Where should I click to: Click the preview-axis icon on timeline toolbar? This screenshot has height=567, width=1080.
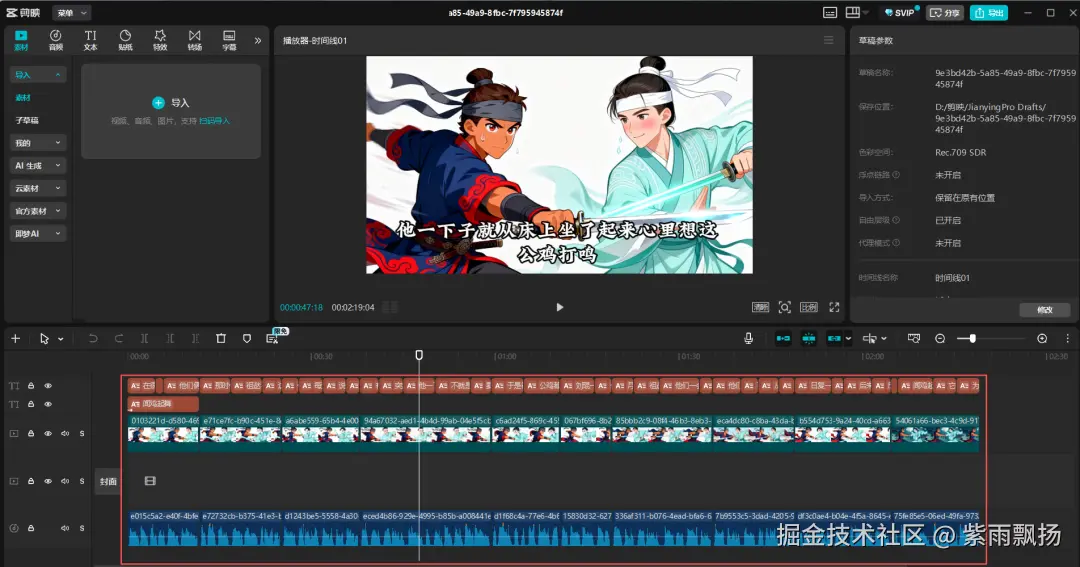870,338
